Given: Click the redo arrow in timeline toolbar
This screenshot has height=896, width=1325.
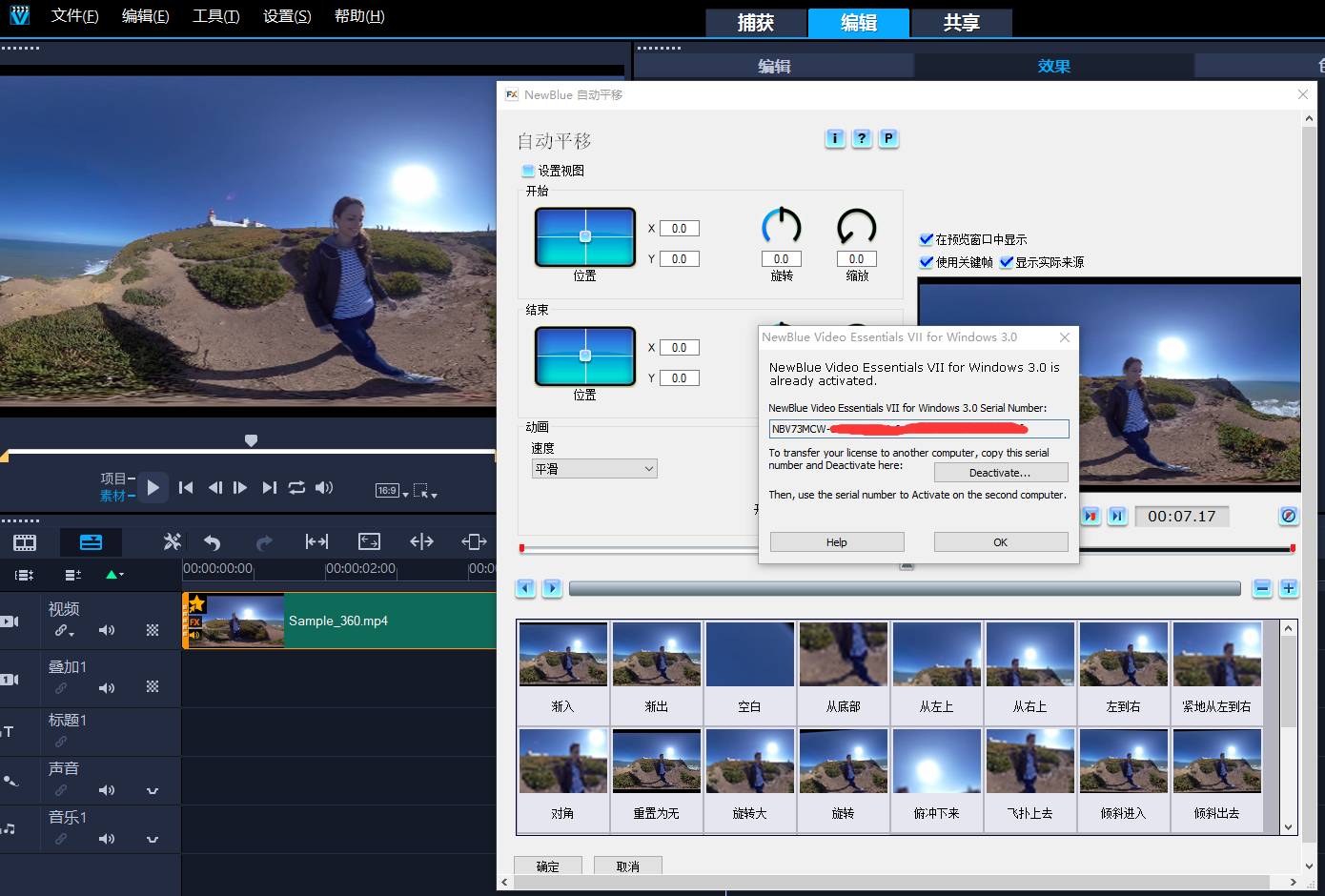Looking at the screenshot, I should pyautogui.click(x=264, y=542).
